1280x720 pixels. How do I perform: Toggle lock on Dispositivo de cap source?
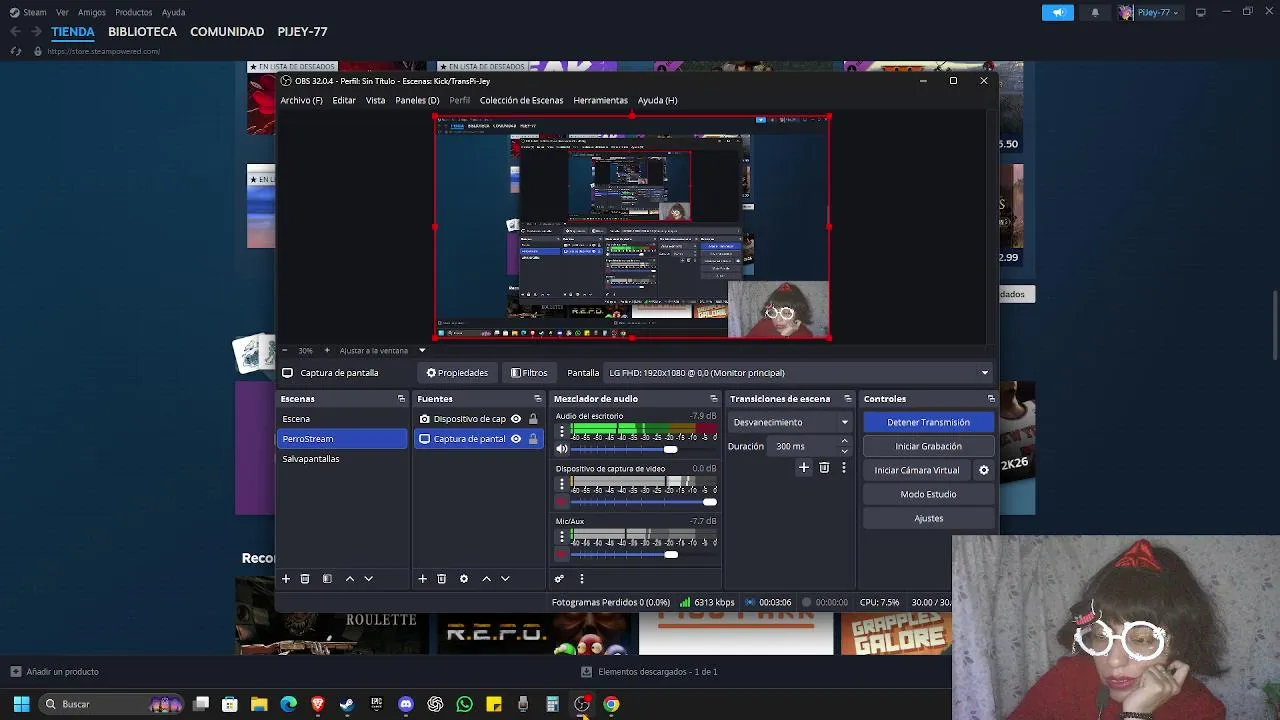click(x=533, y=419)
